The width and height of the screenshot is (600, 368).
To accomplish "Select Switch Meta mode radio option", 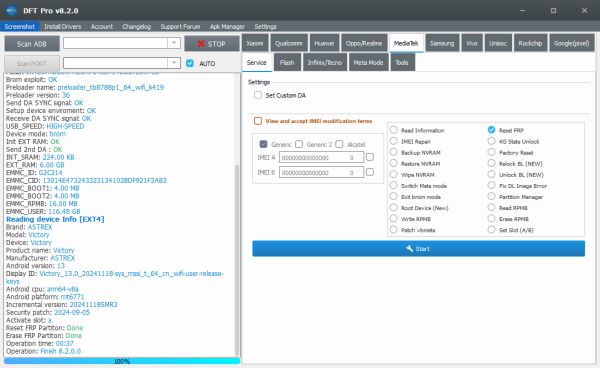I will pos(394,186).
